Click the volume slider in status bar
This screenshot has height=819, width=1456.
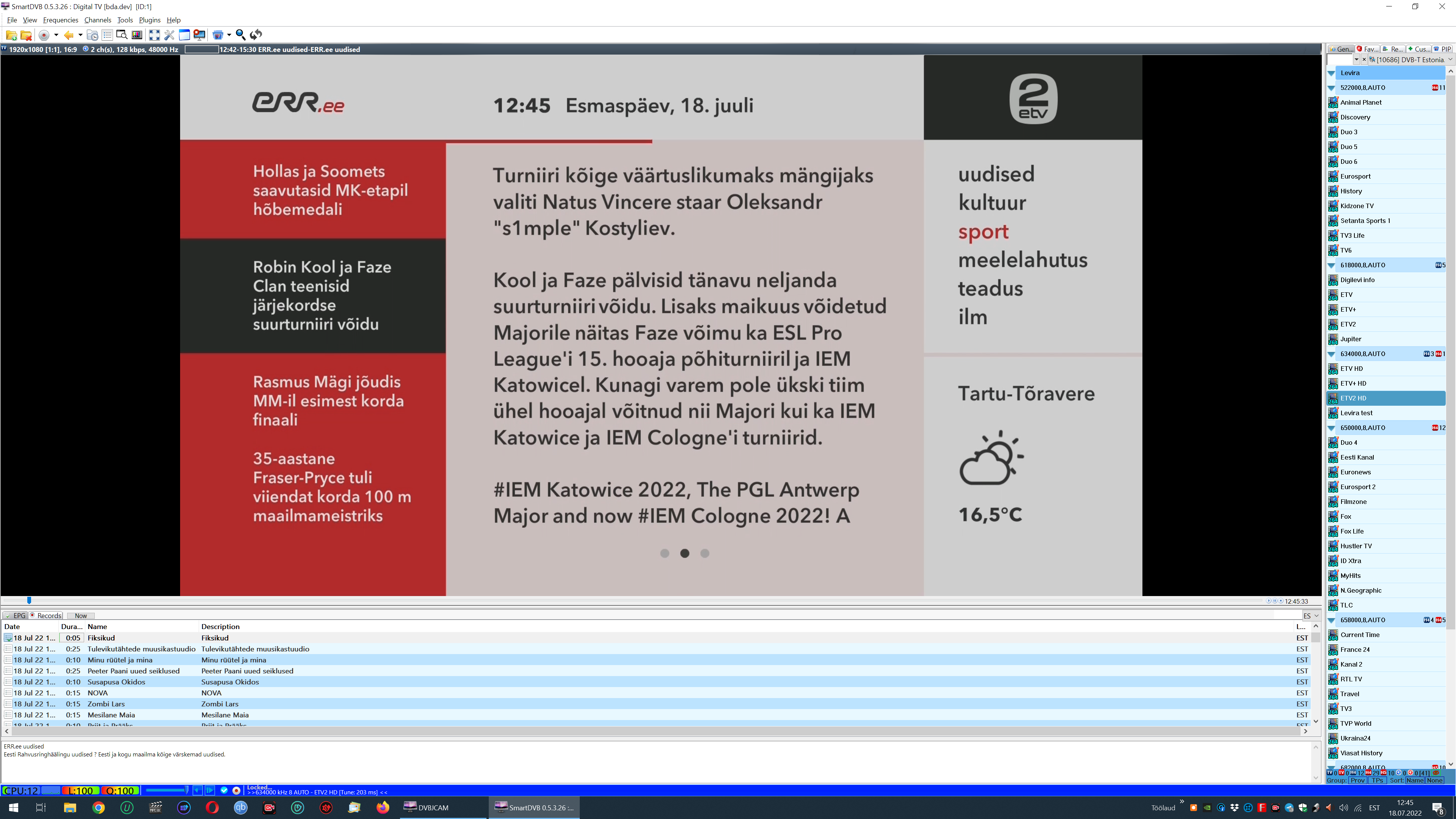(x=167, y=790)
